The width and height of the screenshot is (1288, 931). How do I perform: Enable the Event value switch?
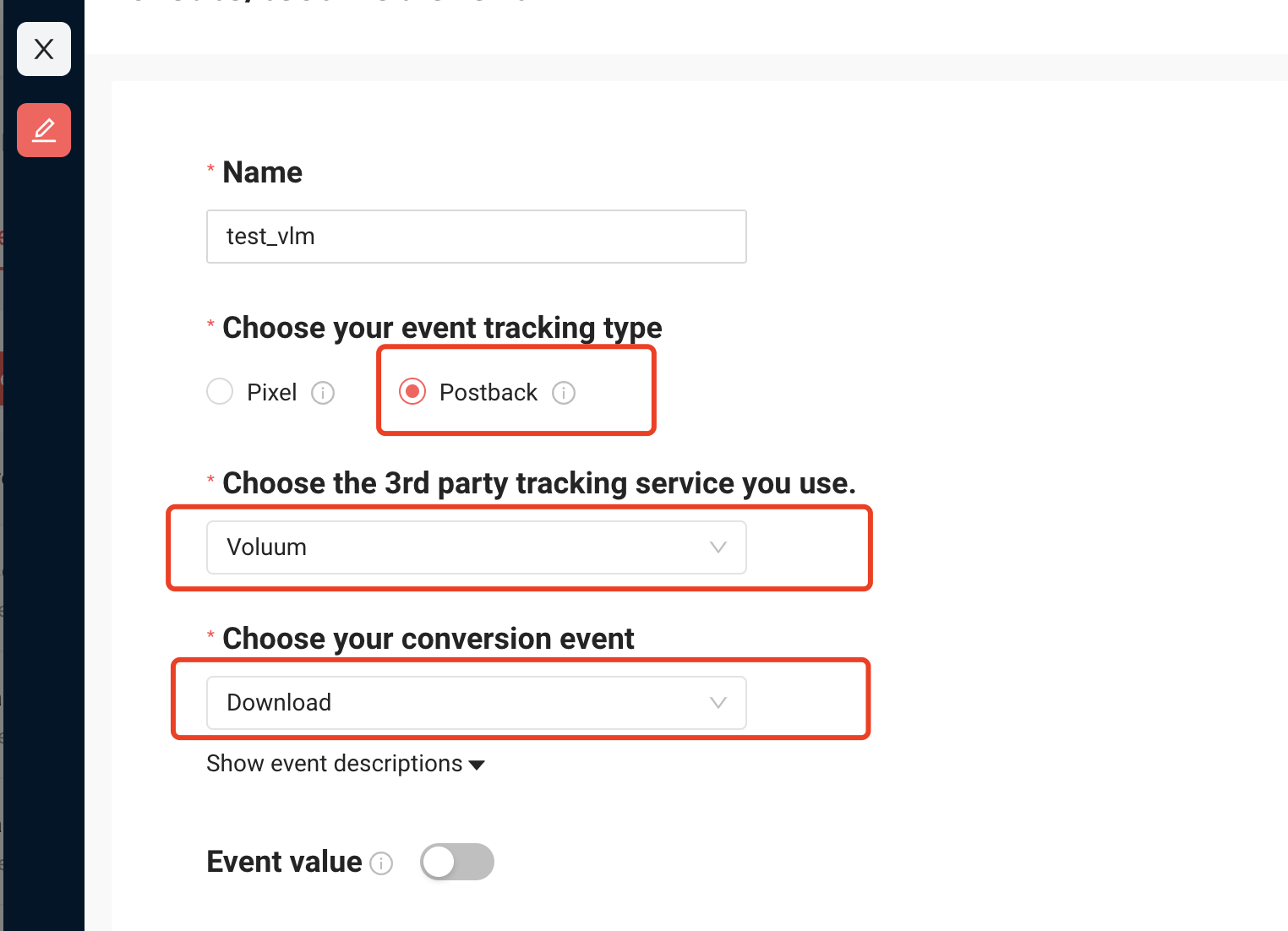point(457,862)
